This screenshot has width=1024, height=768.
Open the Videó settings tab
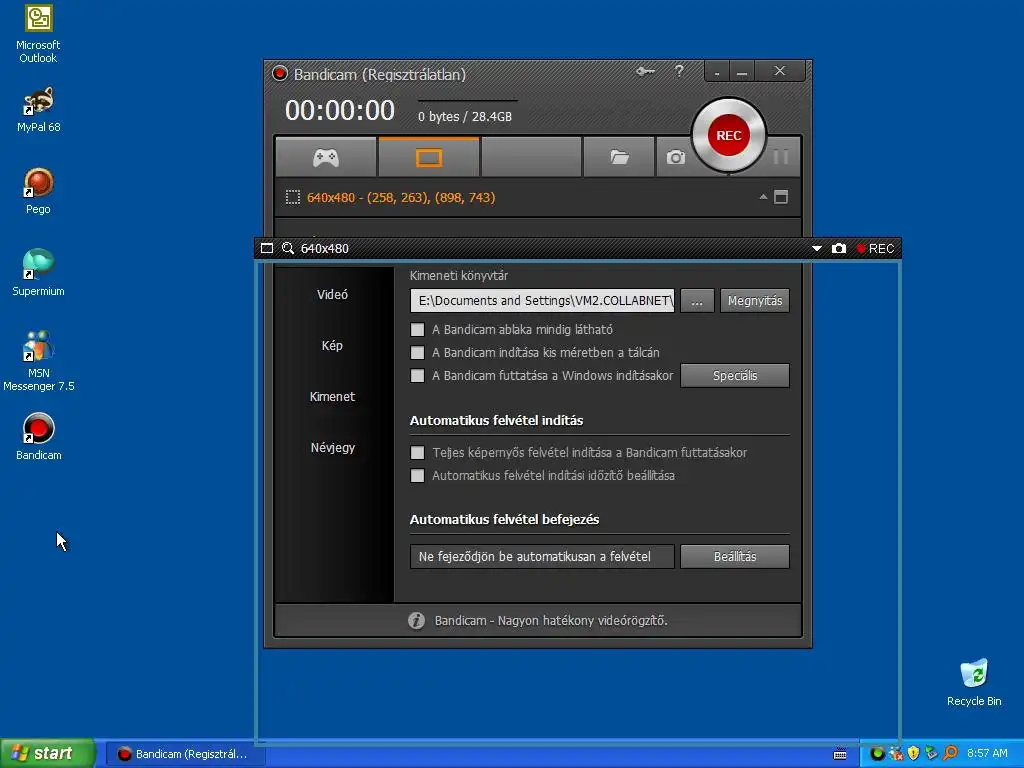332,295
